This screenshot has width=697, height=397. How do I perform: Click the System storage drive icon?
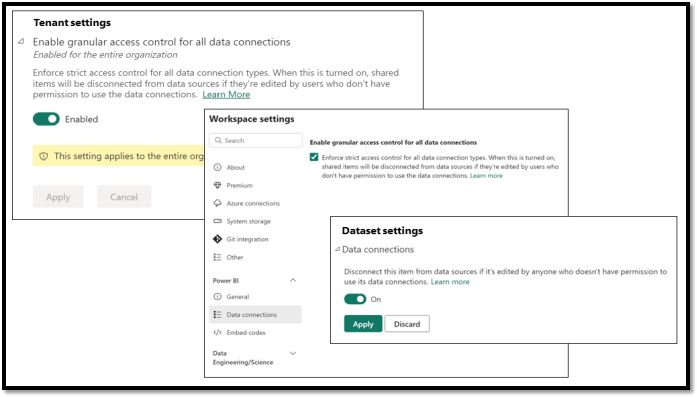tap(217, 221)
